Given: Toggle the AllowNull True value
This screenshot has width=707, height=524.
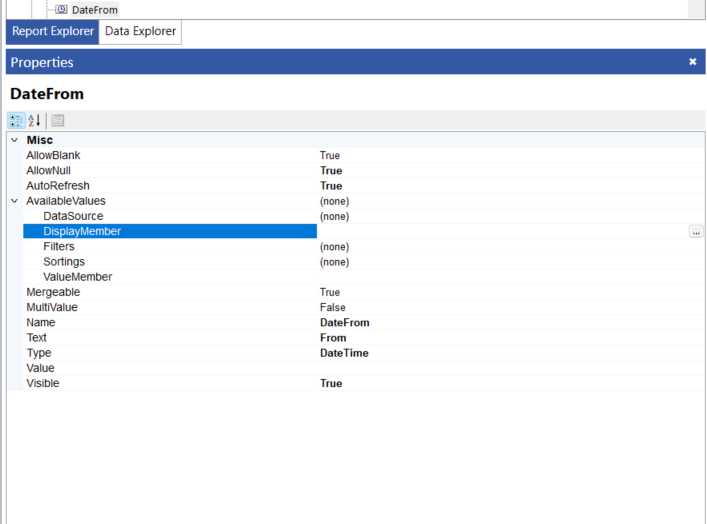Looking at the screenshot, I should click(x=331, y=171).
